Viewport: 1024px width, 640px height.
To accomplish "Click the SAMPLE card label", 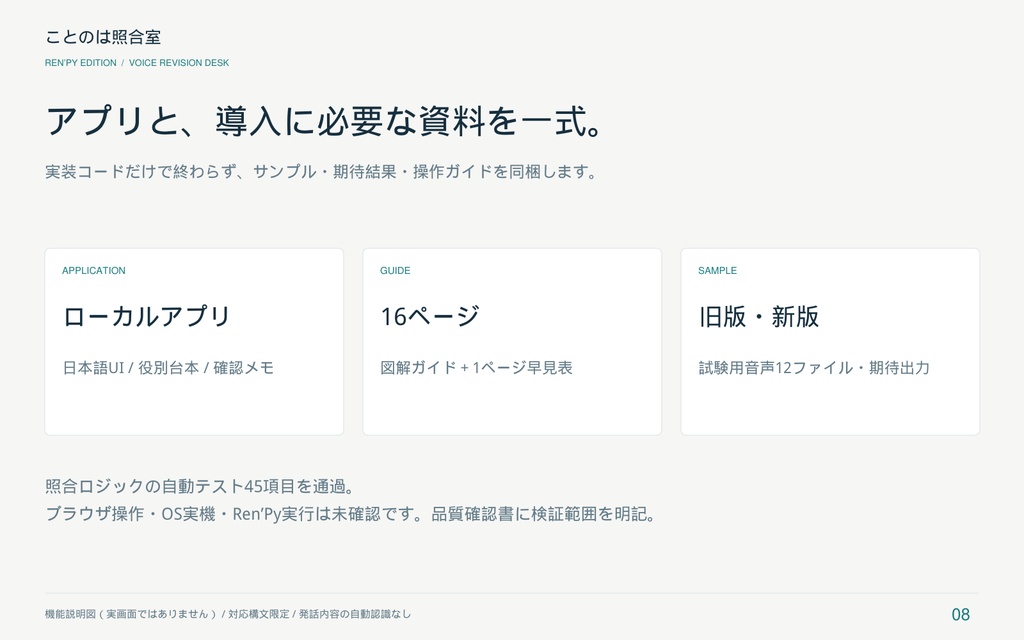I will click(x=717, y=270).
